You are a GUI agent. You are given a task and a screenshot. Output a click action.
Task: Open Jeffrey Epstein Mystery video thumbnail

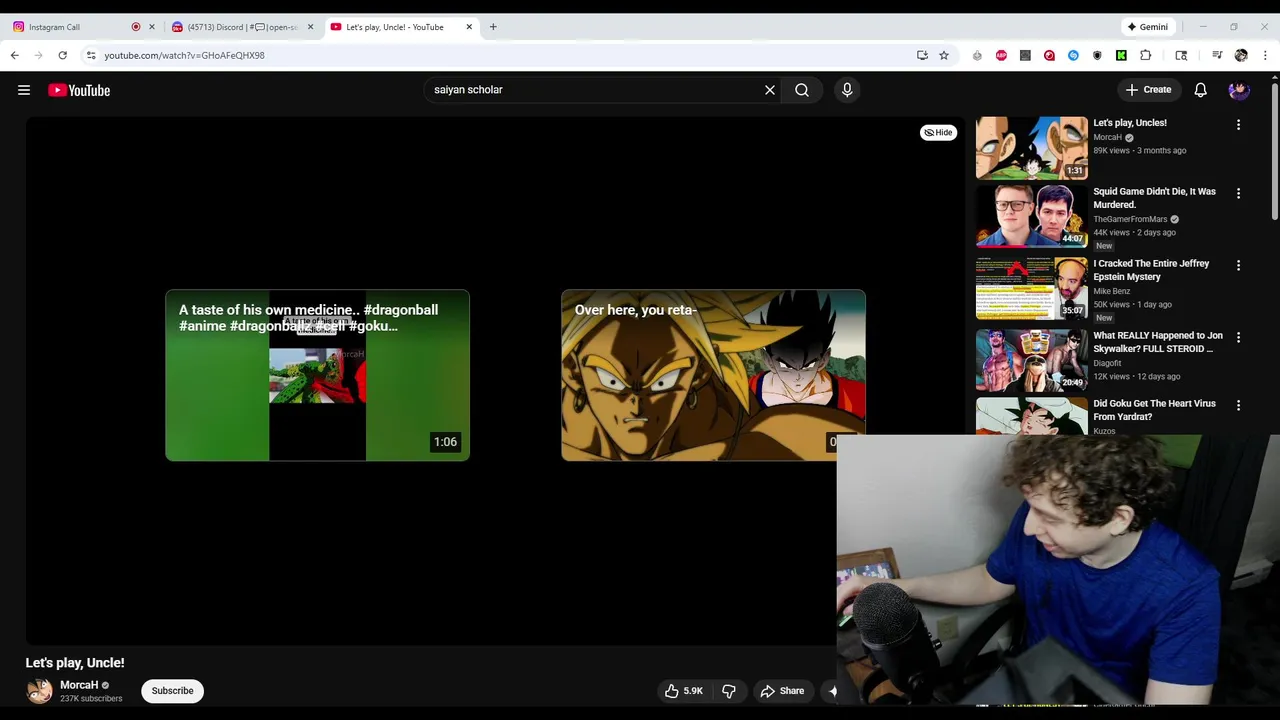(x=1031, y=288)
